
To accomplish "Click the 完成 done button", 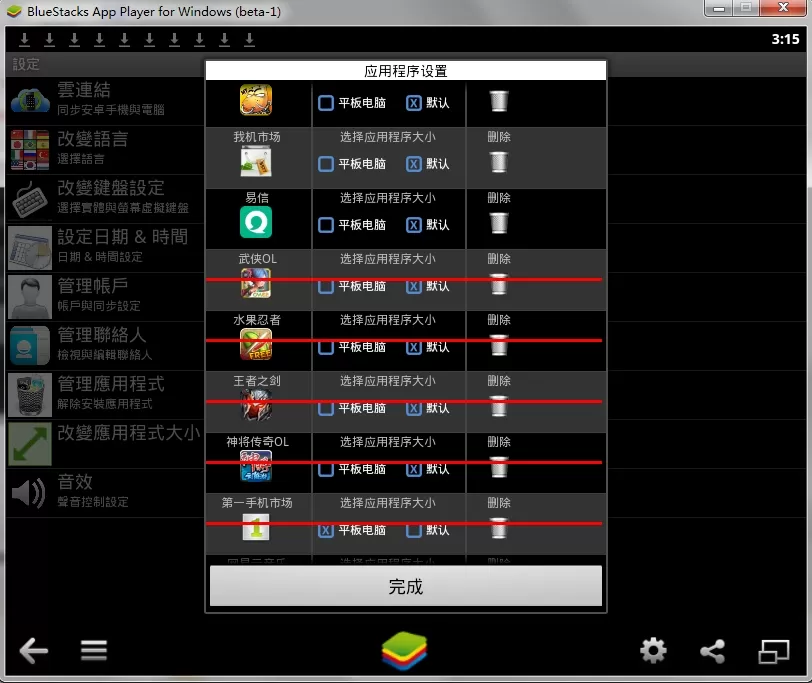I will click(x=405, y=586).
